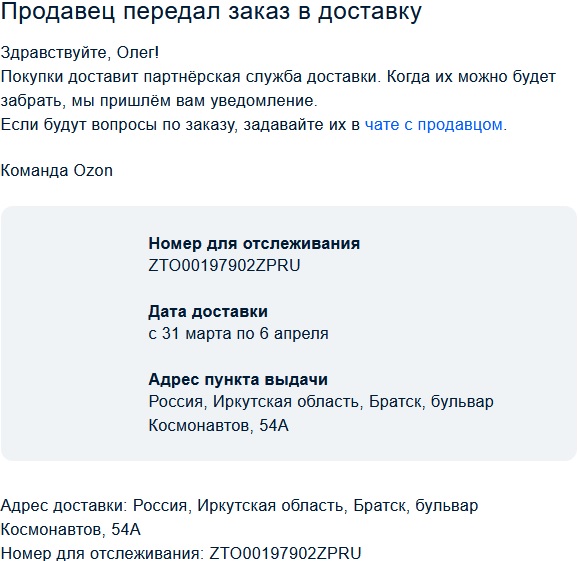
Task: Click 'Космонавтов, 54А' inside the gray card
Action: 219,426
